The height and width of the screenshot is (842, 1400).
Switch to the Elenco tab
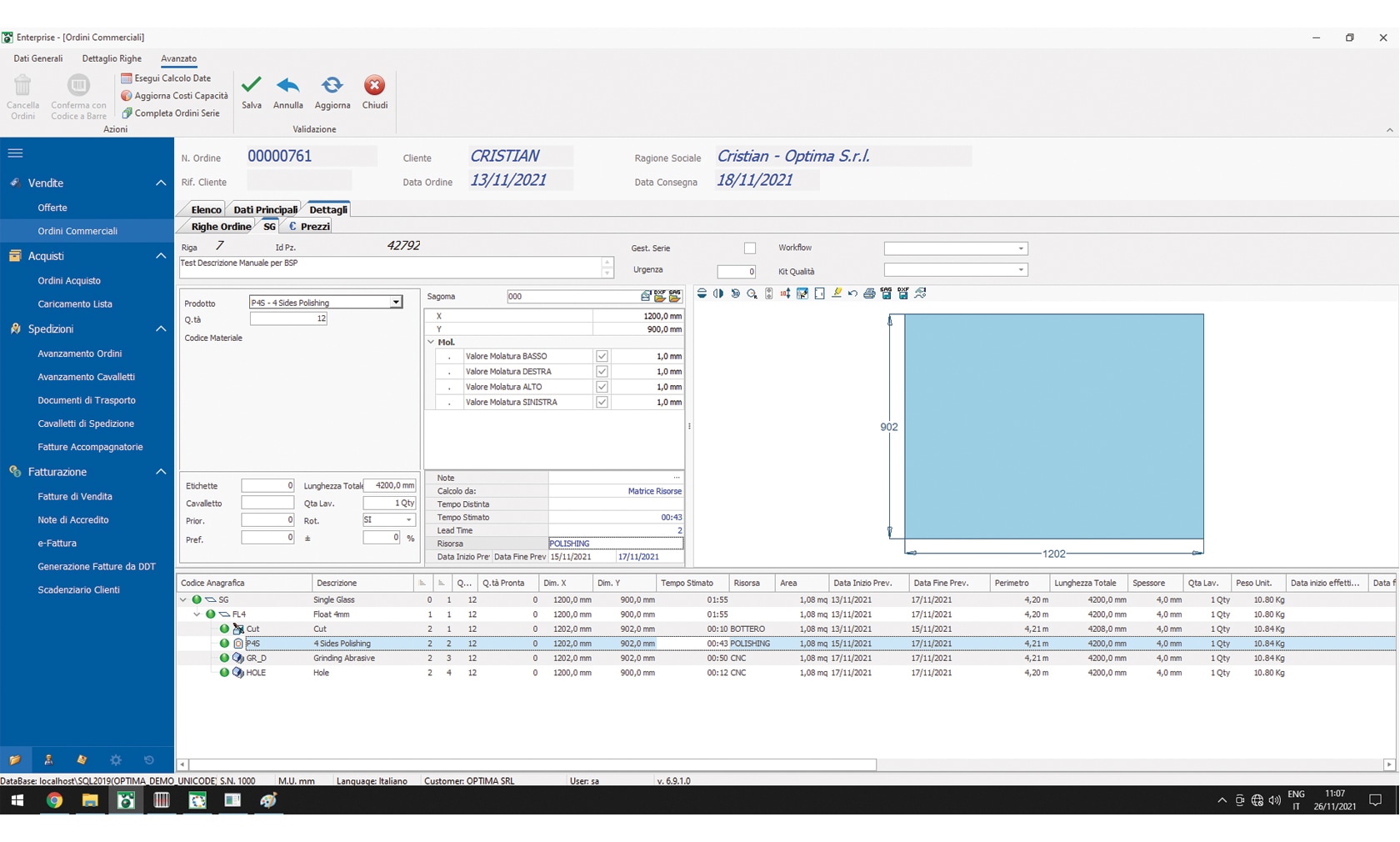coord(206,209)
